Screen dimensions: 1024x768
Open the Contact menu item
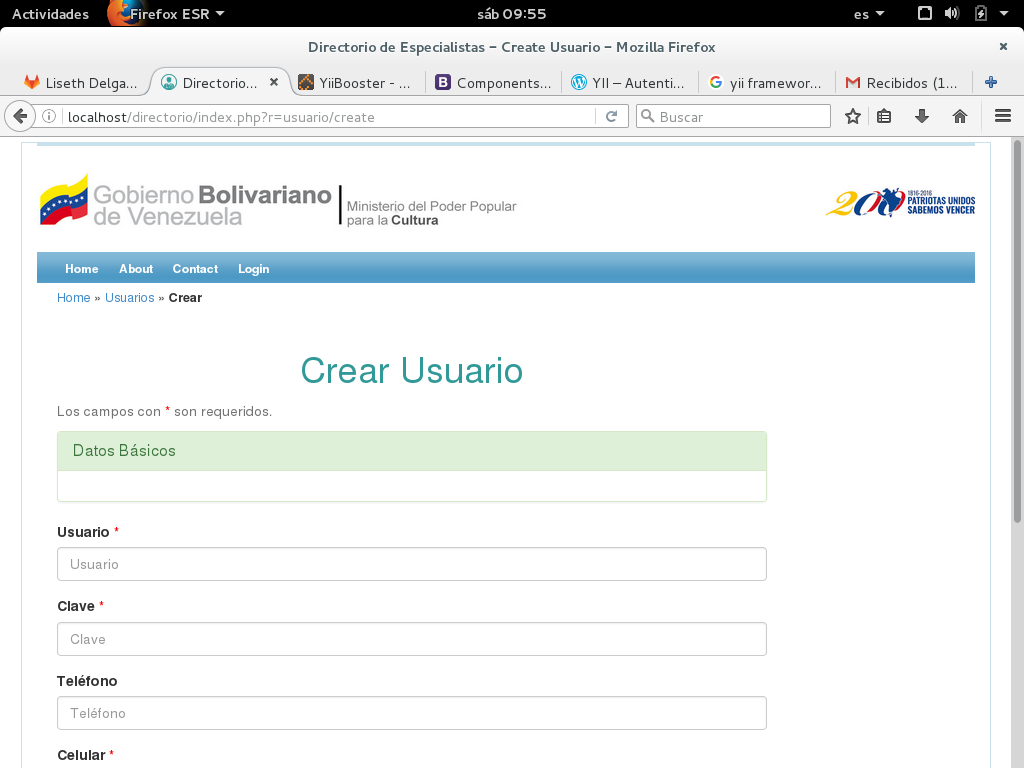coord(195,269)
